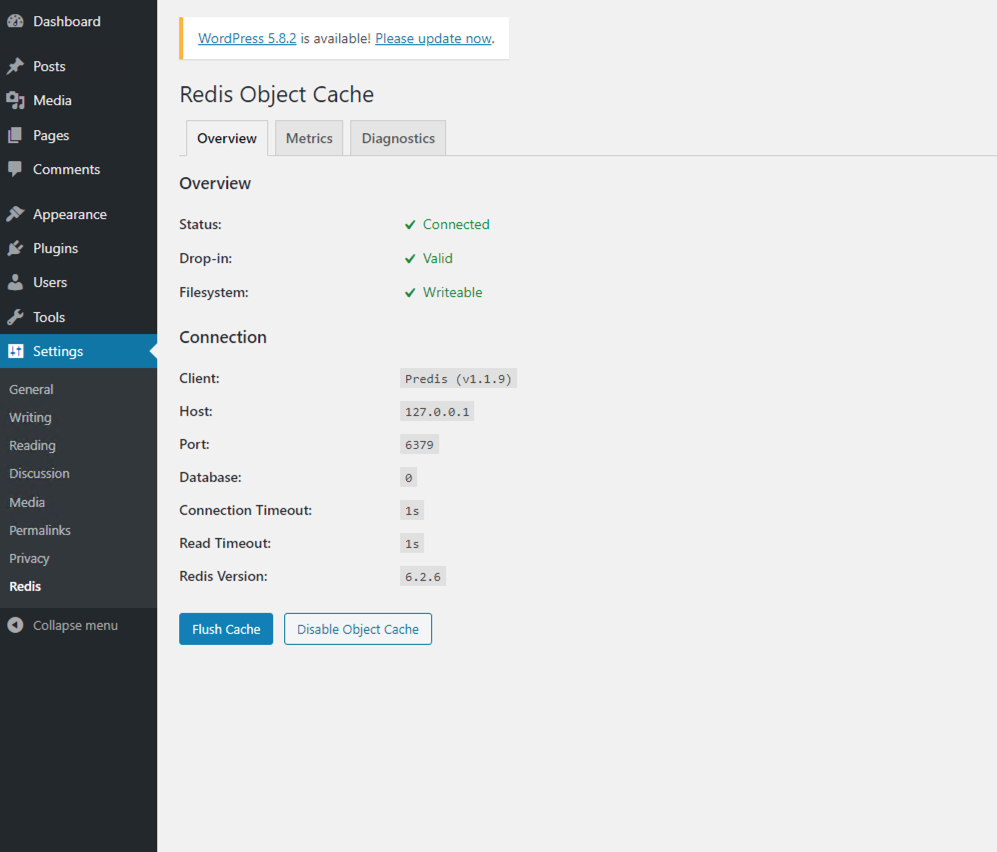Open the Dashboard menu item
997x852 pixels.
tap(67, 21)
